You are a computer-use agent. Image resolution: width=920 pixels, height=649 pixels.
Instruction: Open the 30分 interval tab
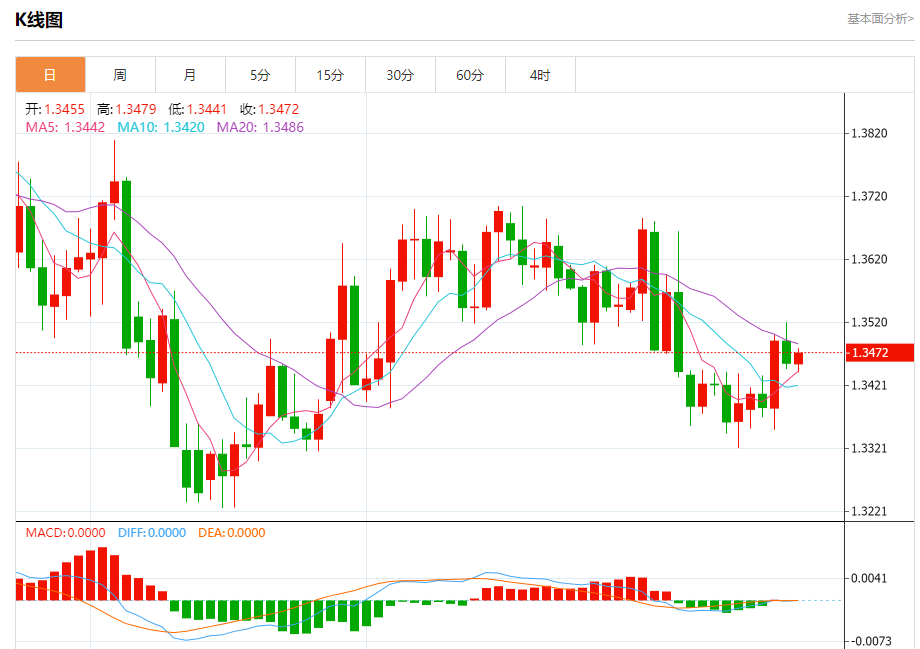(400, 75)
